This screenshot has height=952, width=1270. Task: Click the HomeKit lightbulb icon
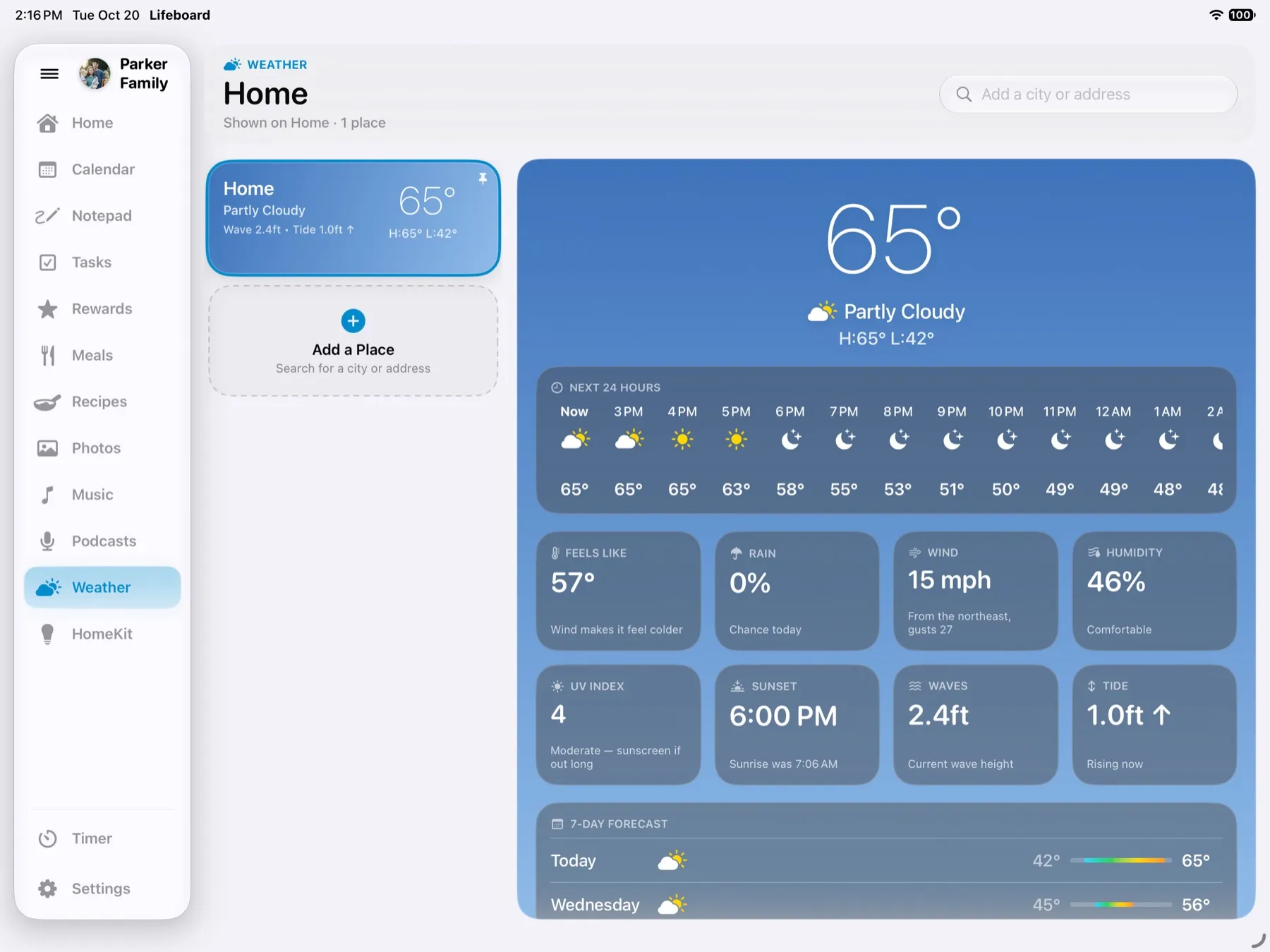[47, 634]
